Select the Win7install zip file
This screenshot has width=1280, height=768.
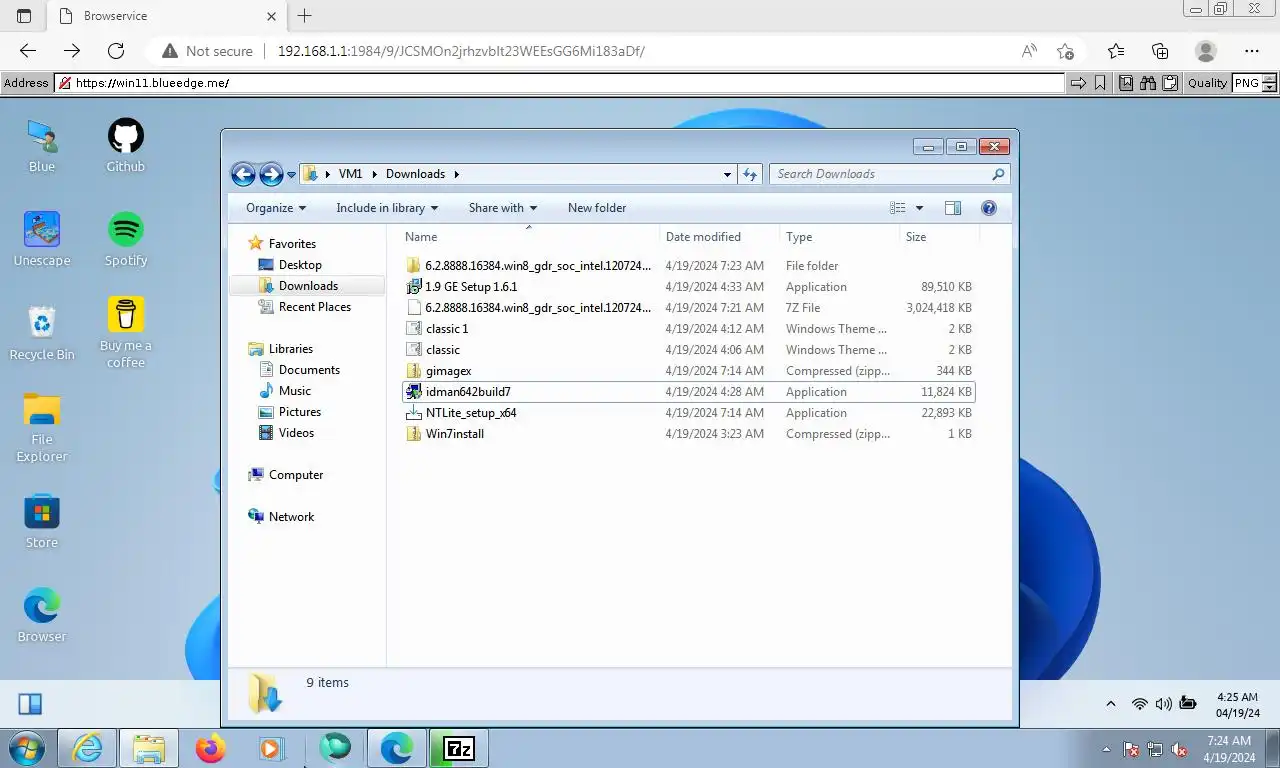point(688,434)
